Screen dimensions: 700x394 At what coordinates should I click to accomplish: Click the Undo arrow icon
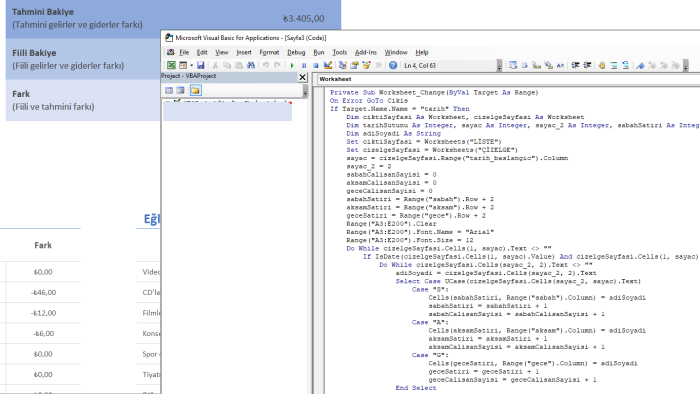pyautogui.click(x=266, y=65)
